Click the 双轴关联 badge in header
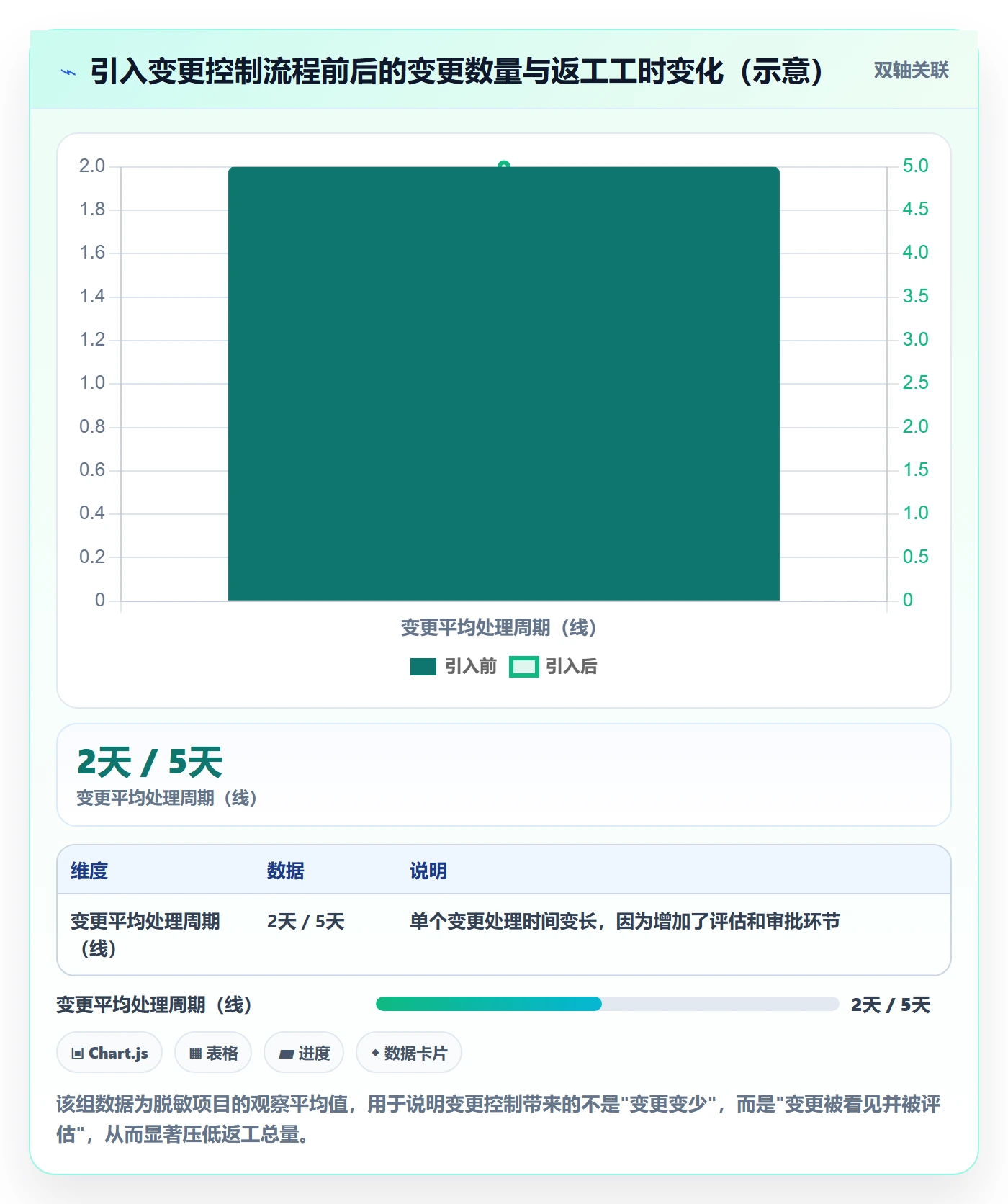Screen dimensions: 1008x1204 tap(911, 71)
